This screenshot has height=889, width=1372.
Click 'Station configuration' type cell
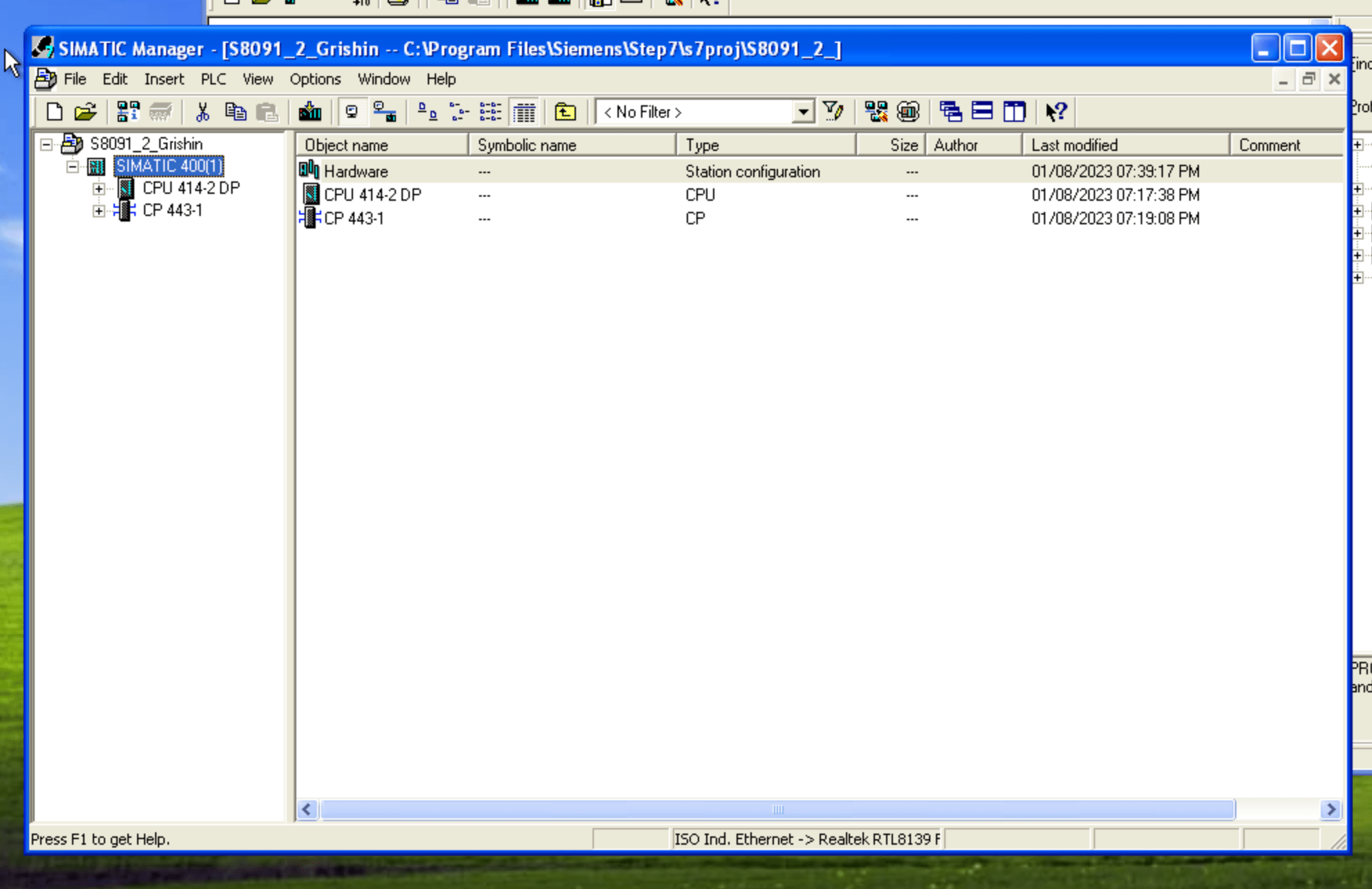[752, 171]
